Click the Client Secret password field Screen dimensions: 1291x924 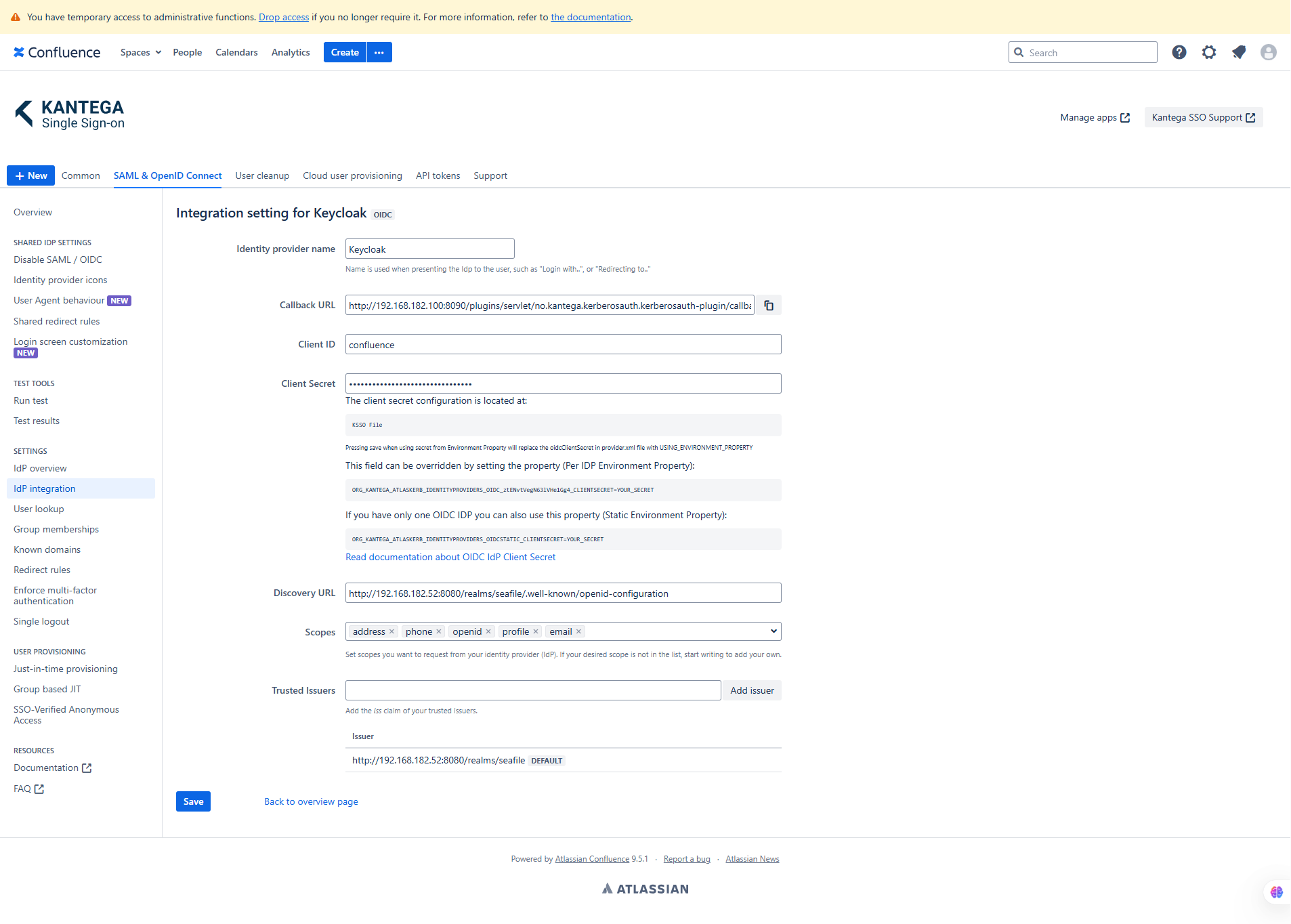coord(564,383)
